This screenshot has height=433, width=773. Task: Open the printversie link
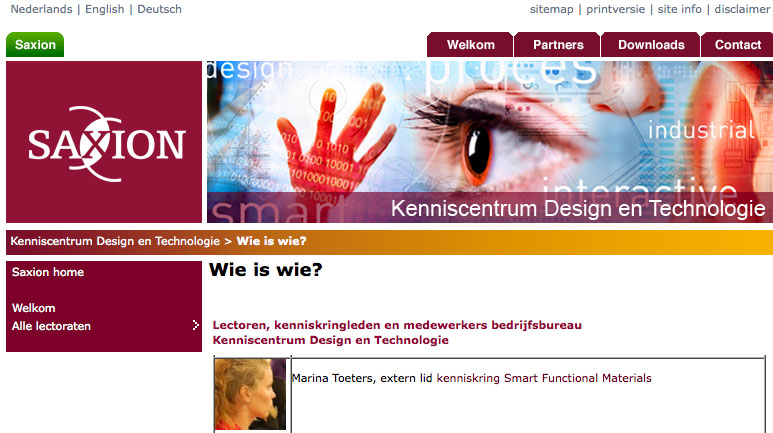coord(615,9)
